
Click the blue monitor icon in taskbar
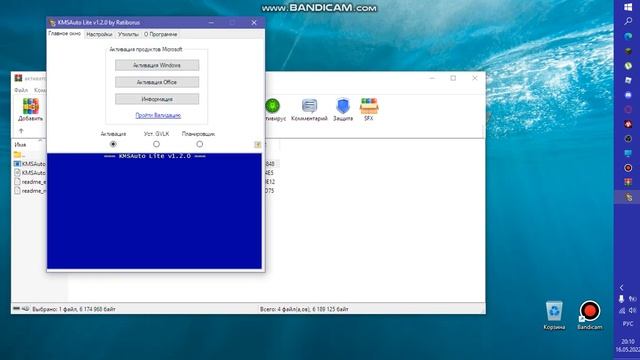tap(628, 153)
